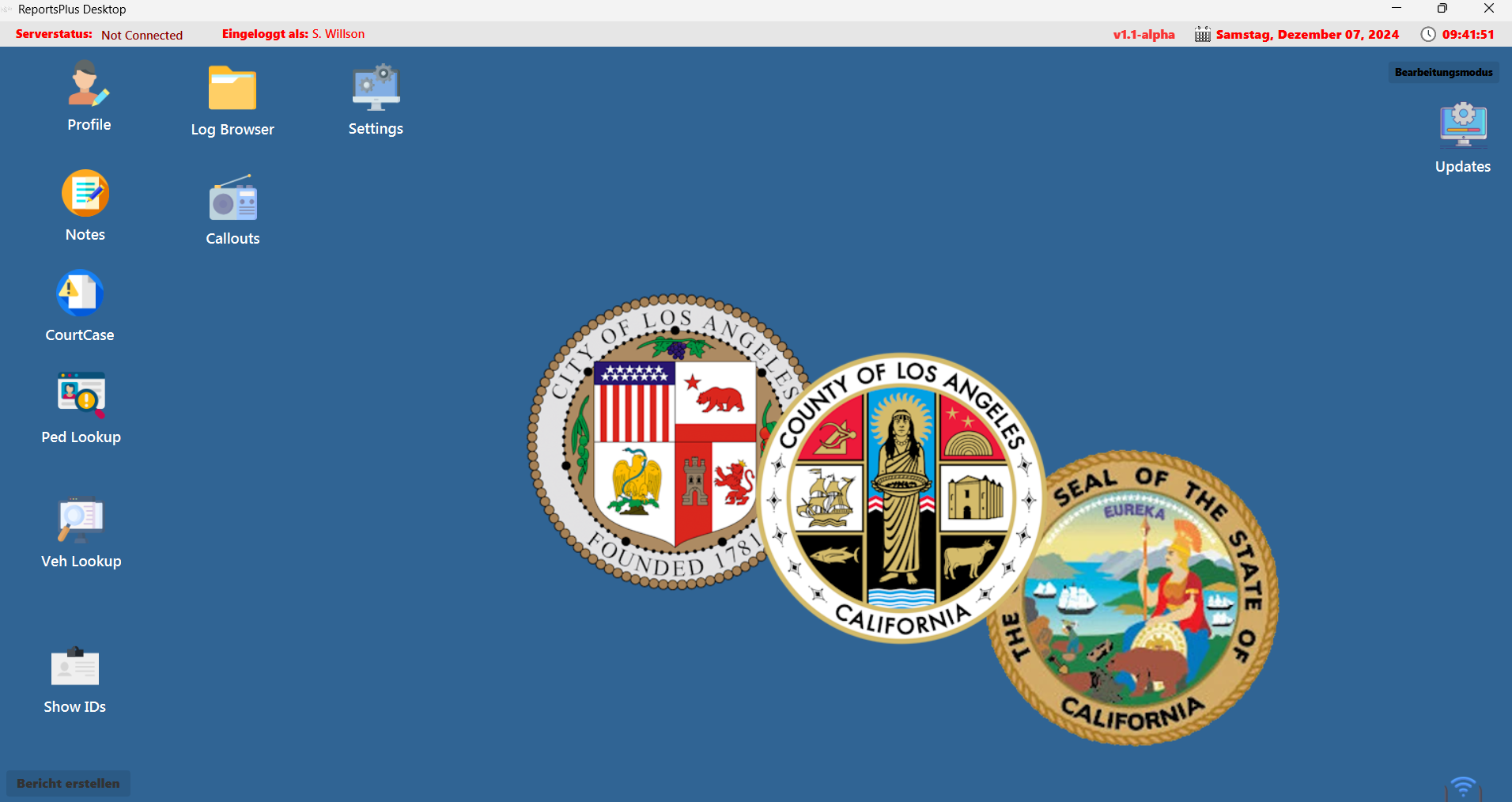Click the v1.1-alpha version label

(1143, 35)
